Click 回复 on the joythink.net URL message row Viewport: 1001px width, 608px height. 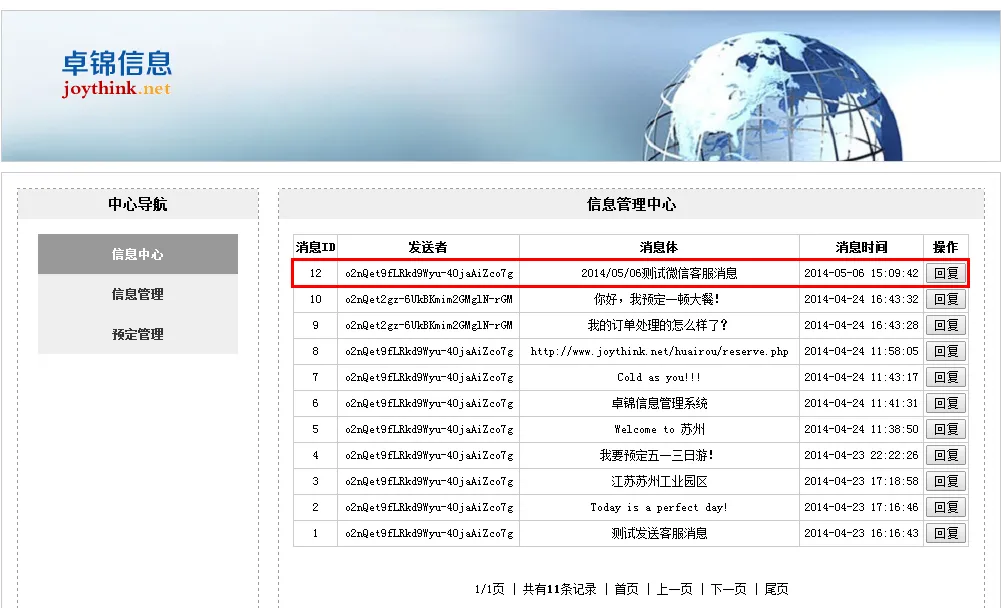pyautogui.click(x=945, y=351)
